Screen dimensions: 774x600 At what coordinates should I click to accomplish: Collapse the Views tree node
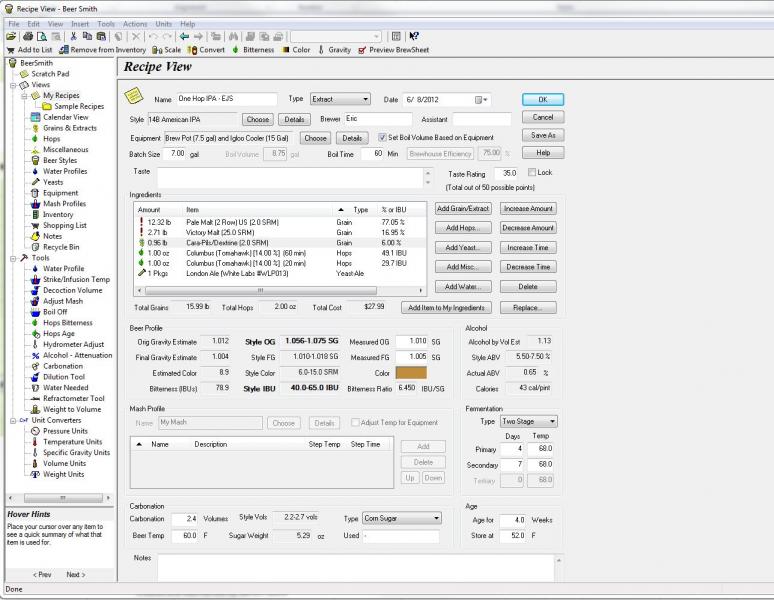click(13, 85)
